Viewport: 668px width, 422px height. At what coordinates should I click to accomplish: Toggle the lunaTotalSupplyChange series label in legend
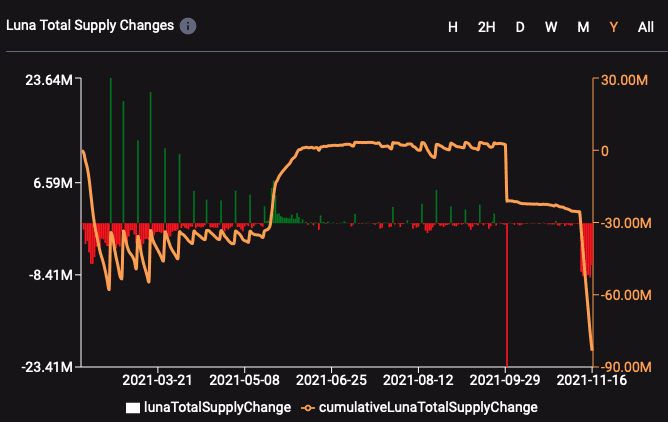click(x=217, y=407)
